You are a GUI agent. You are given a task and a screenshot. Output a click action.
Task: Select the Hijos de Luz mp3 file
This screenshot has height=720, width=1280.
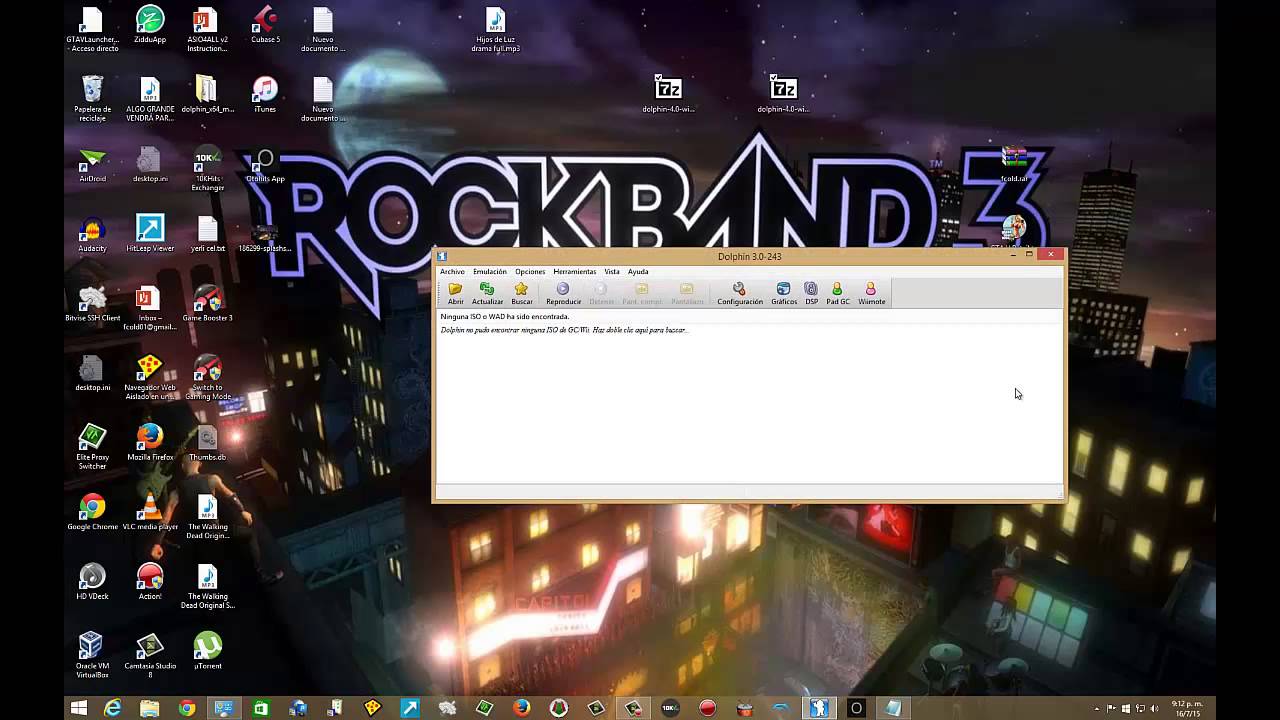495,30
